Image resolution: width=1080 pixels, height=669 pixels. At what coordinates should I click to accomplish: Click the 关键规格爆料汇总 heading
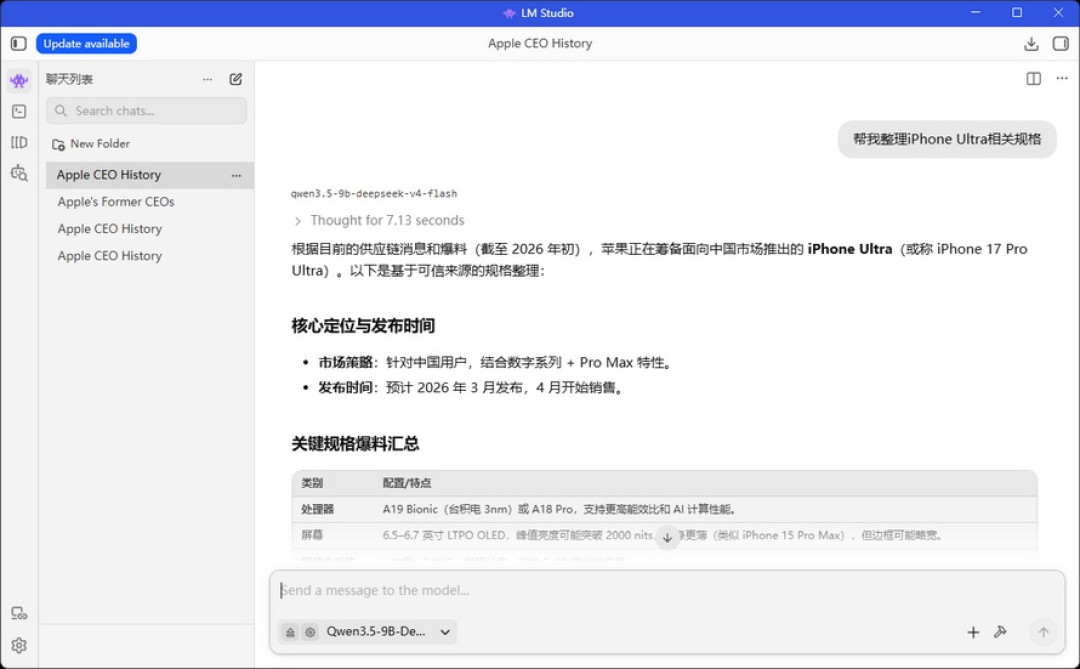(x=355, y=444)
